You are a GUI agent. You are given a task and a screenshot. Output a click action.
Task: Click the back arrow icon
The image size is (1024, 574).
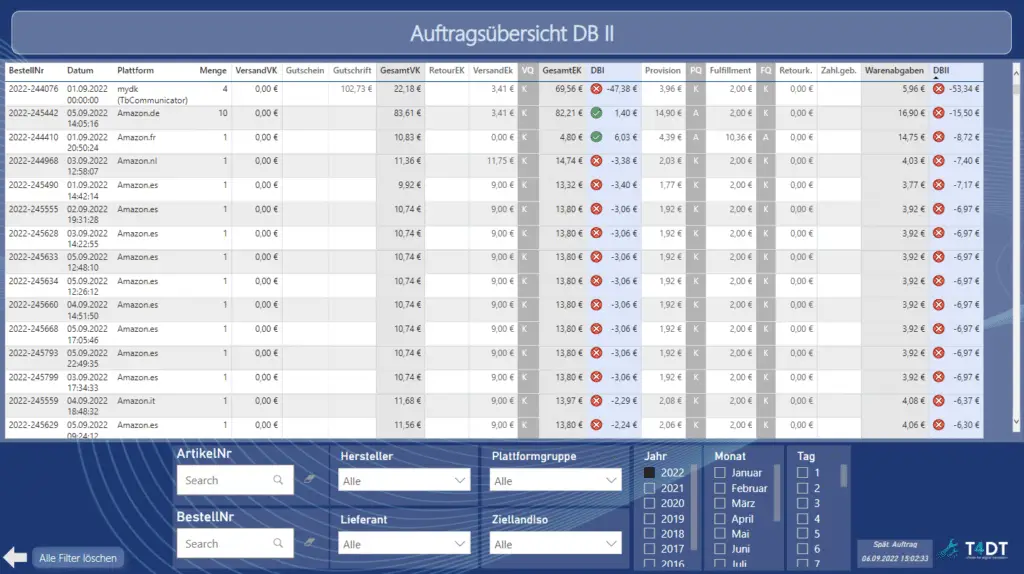[15, 558]
